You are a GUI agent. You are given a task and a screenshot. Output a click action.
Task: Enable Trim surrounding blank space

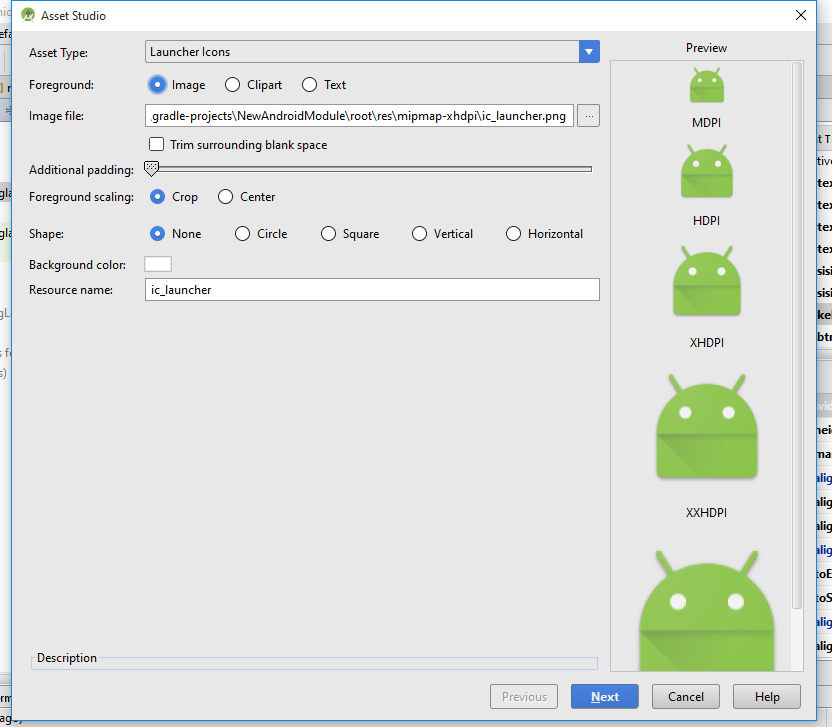point(156,144)
